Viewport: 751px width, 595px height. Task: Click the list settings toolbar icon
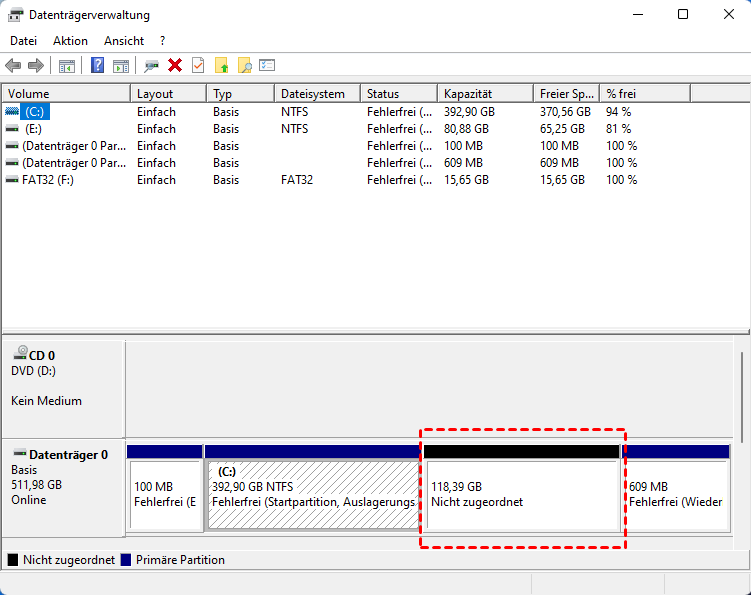pyautogui.click(x=267, y=65)
